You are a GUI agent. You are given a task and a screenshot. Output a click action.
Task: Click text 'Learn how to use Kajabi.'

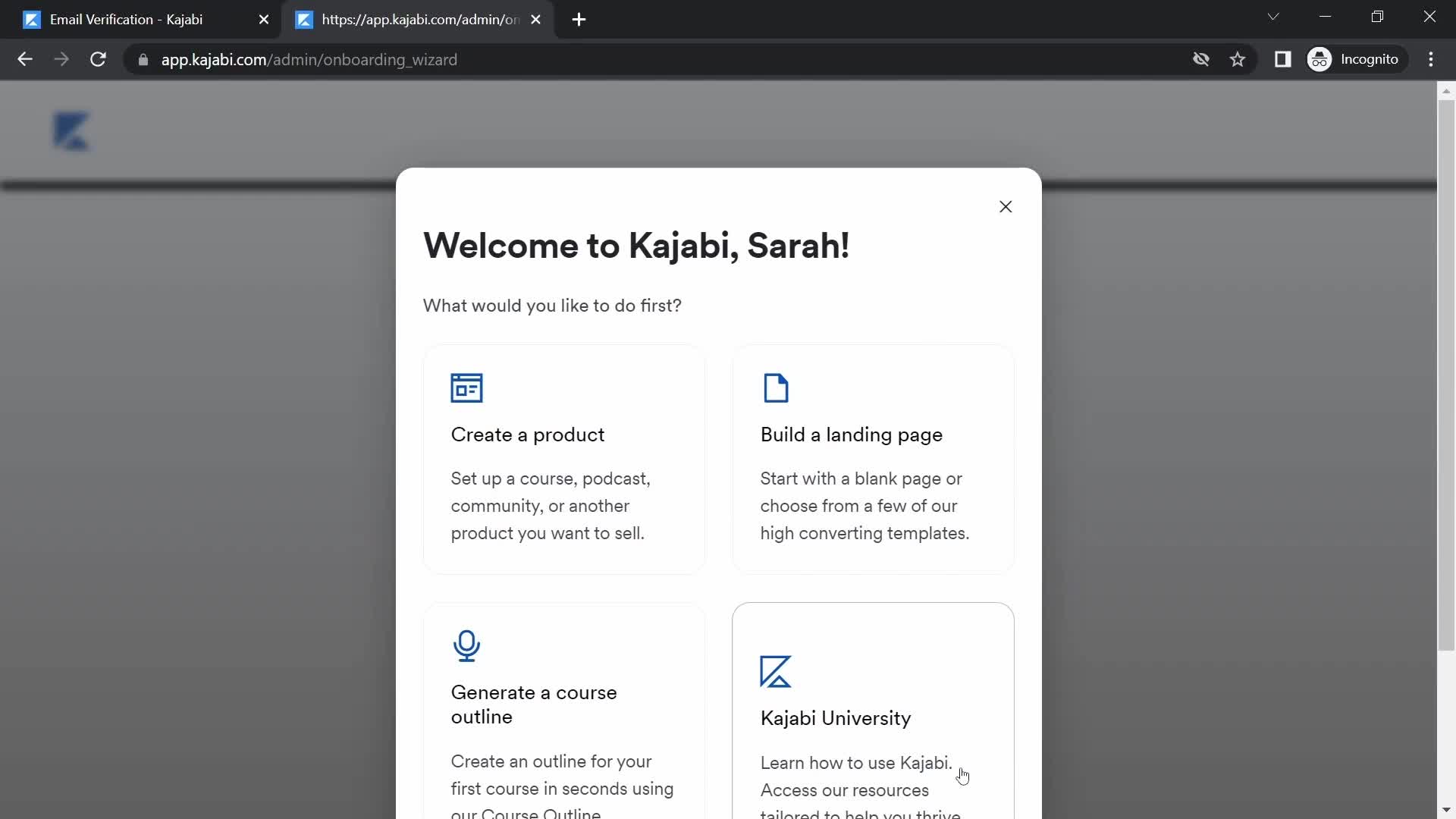856,763
